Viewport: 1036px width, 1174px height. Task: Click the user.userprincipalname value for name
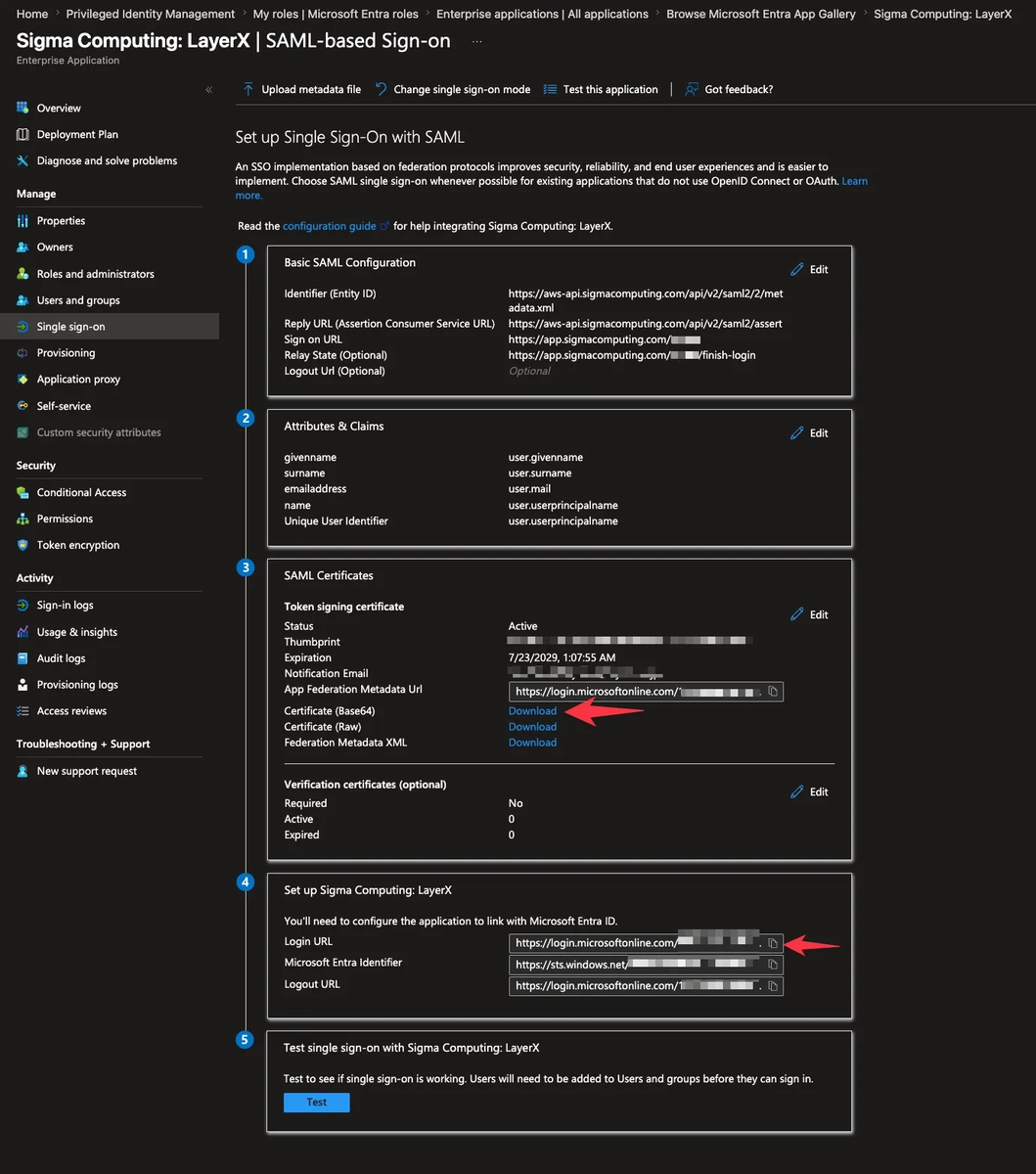563,506
